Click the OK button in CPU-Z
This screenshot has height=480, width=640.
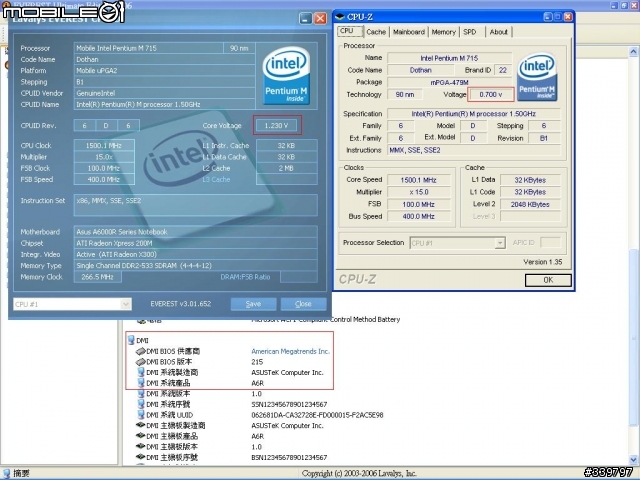pyautogui.click(x=548, y=280)
